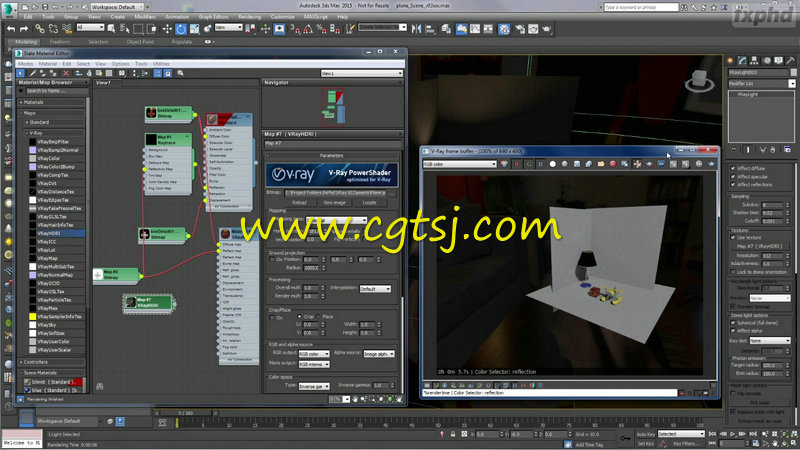
Task: Toggle the Percent Snap button
Action: 321,29
